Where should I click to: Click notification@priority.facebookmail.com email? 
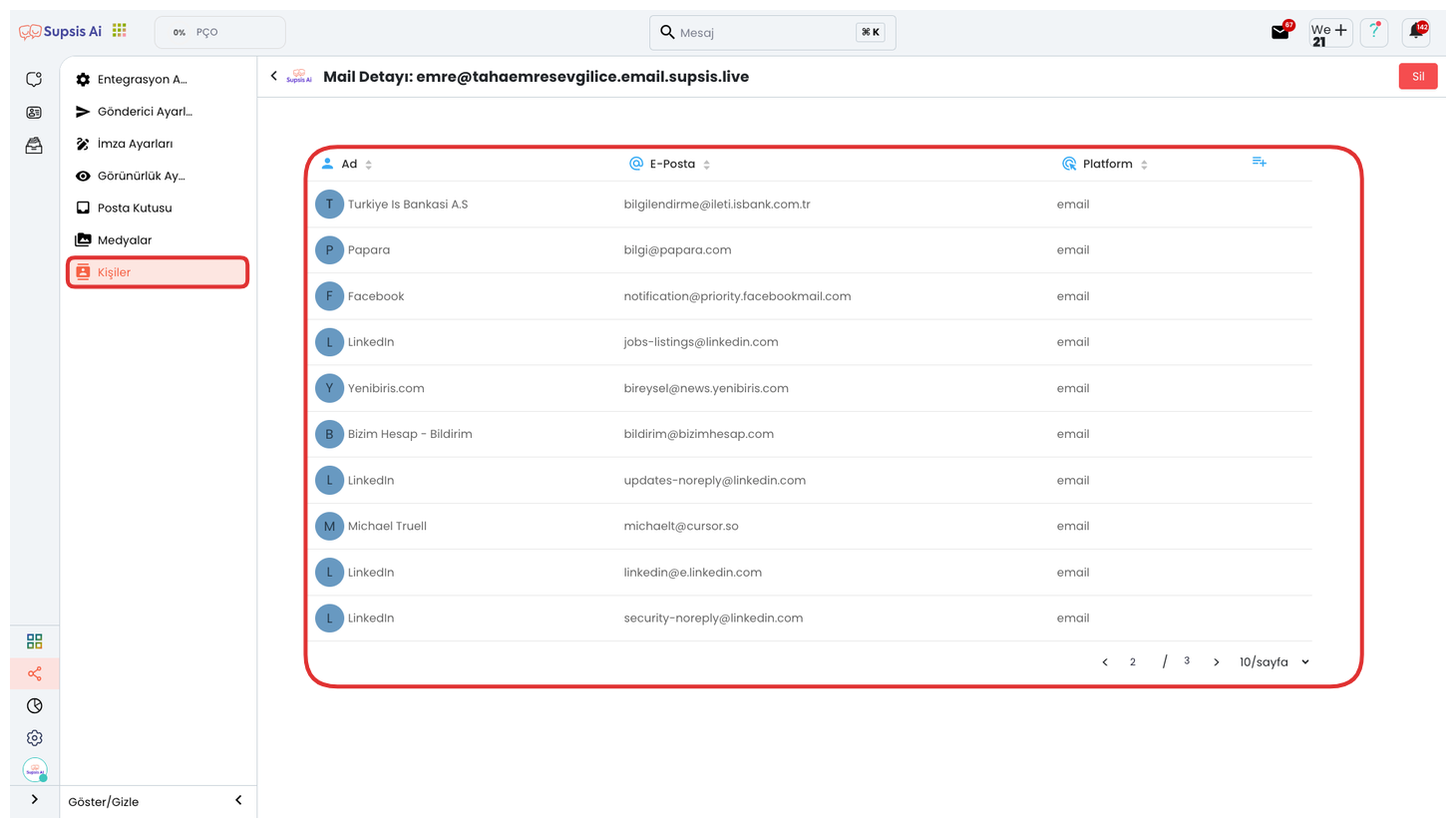(x=737, y=296)
